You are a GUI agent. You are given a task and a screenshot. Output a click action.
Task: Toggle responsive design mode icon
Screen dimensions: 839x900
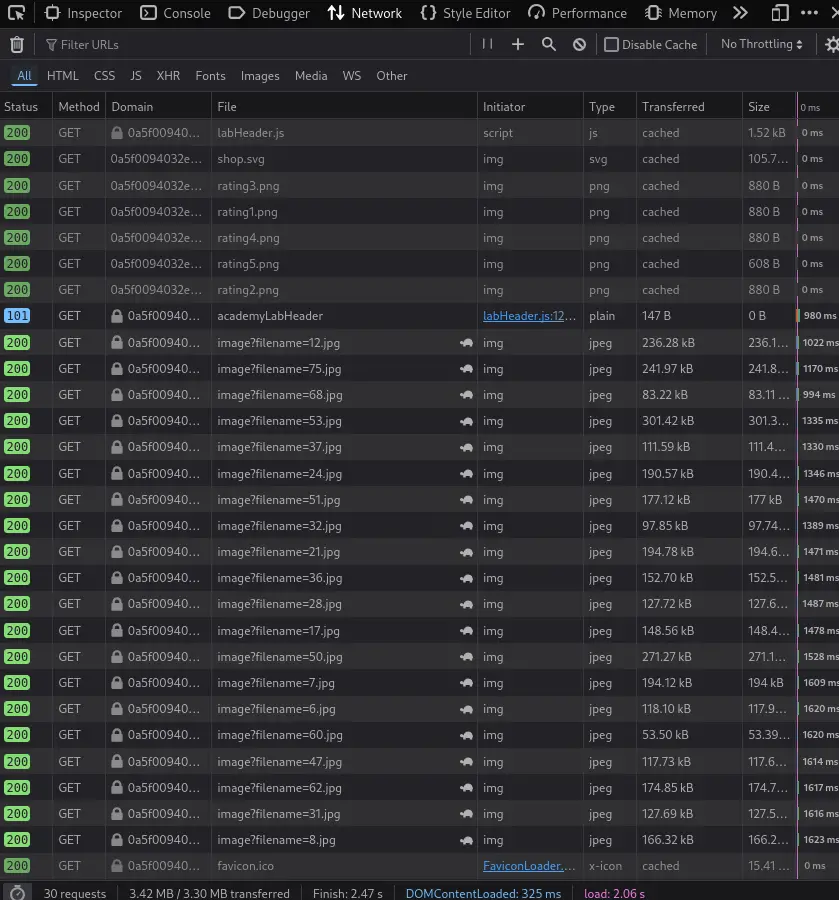[x=780, y=13]
